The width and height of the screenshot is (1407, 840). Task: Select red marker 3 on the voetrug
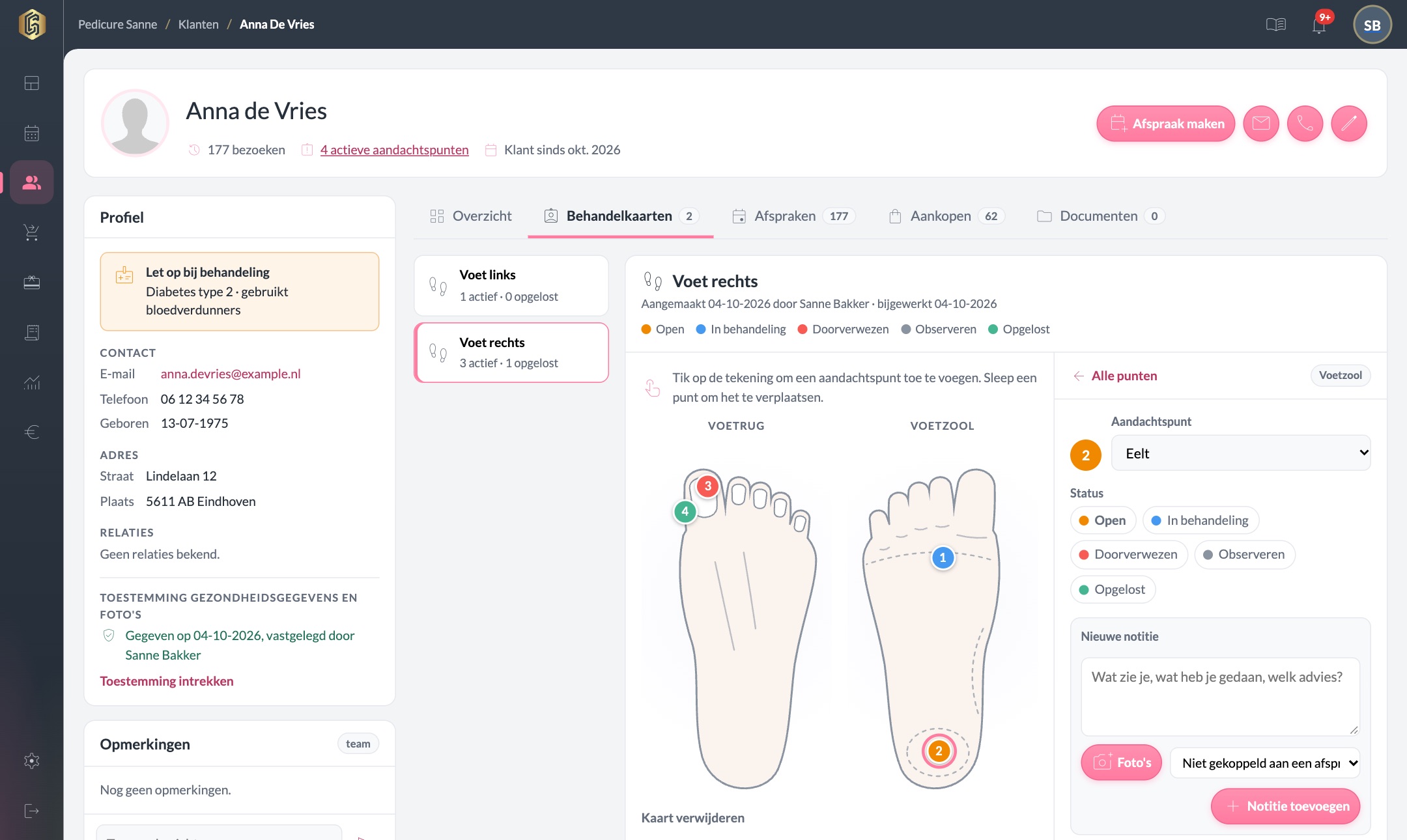(x=707, y=486)
